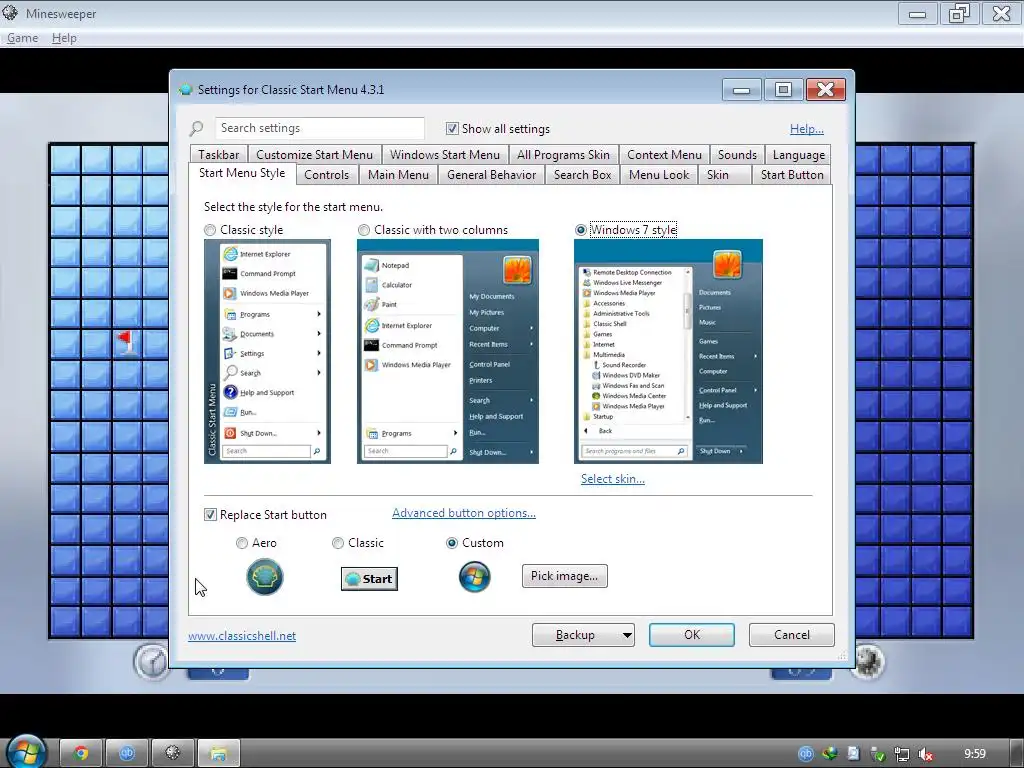Select the Start Menu Style tab

coord(242,173)
